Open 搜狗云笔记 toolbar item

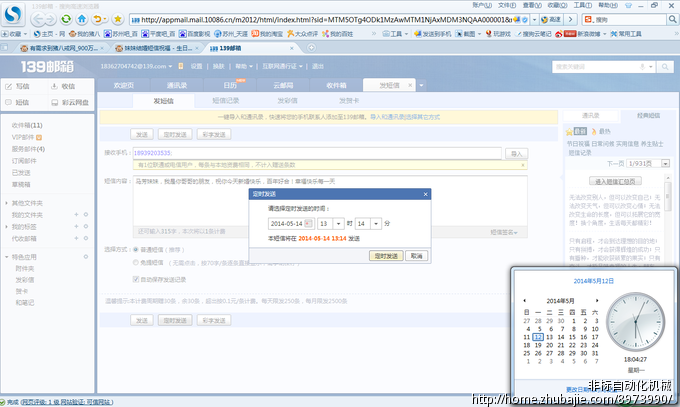(533, 34)
